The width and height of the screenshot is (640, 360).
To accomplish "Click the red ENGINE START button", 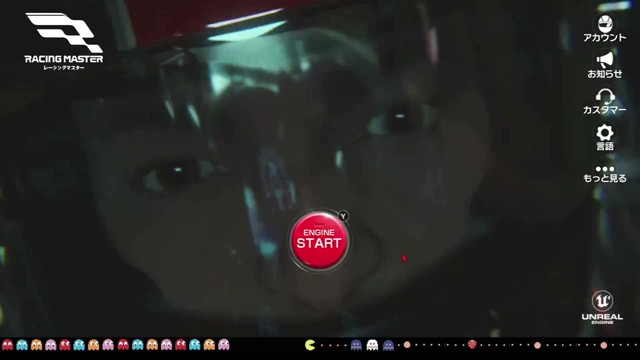I will (319, 240).
